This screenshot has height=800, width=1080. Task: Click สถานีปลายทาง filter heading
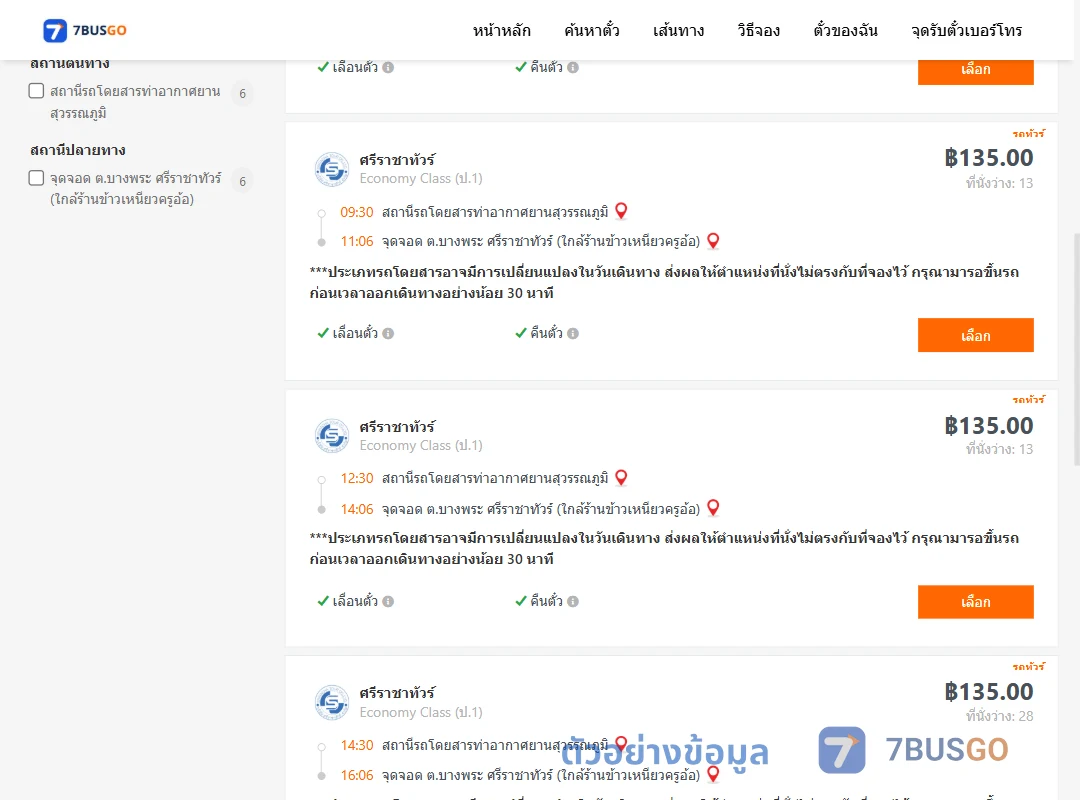78,150
